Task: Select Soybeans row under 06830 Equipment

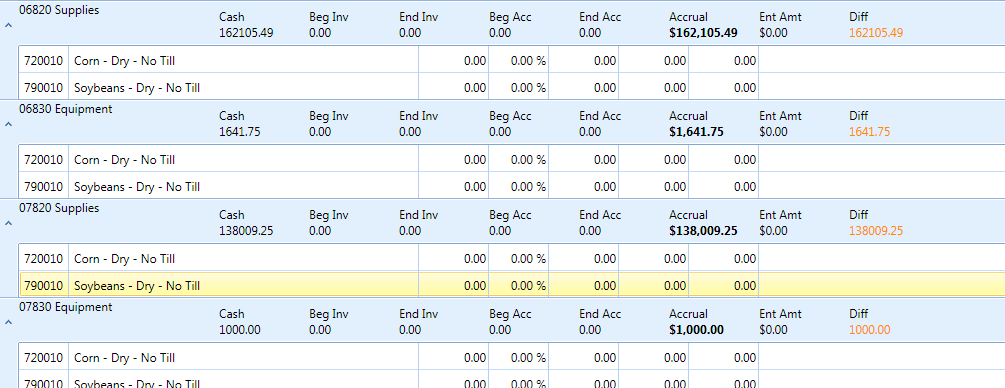Action: [x=513, y=187]
